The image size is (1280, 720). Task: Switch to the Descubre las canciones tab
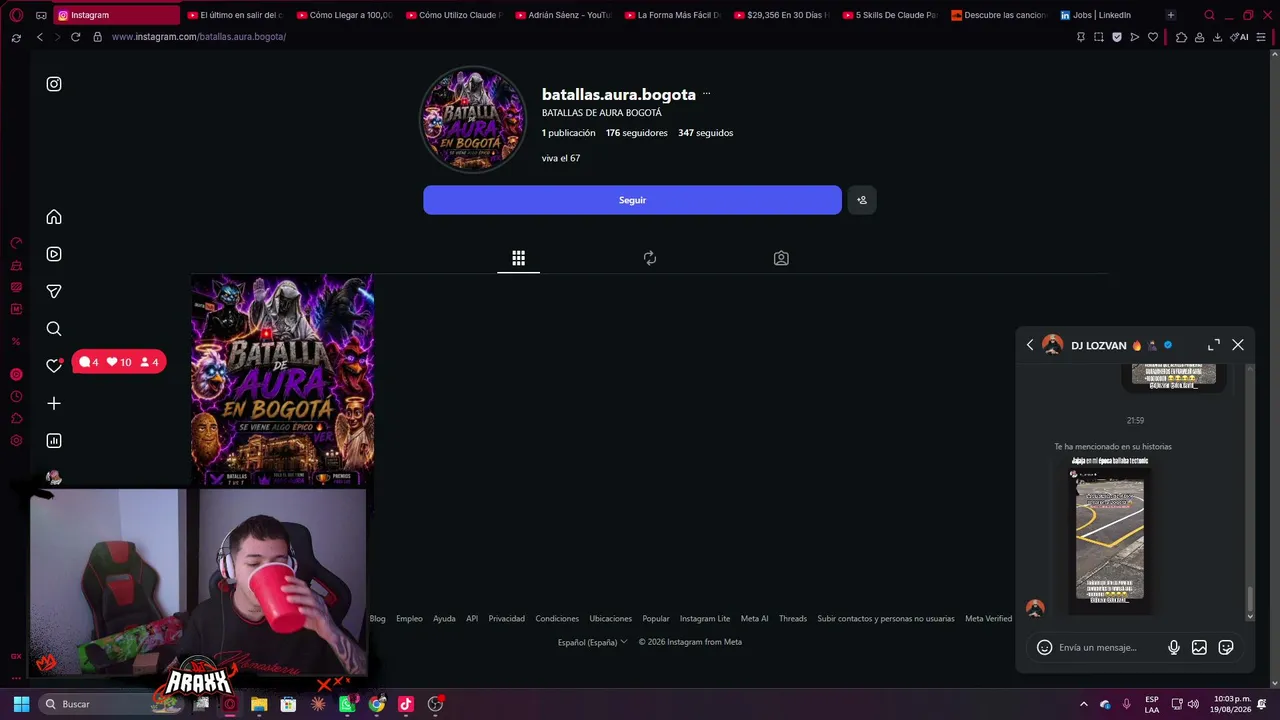(x=998, y=15)
